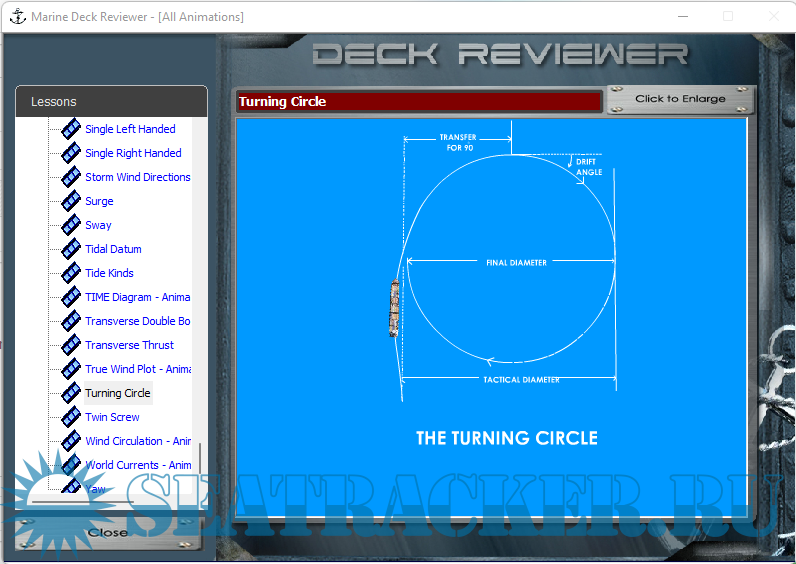This screenshot has height=564, width=796.
Task: Click the animation icon next to Tidal Datum
Action: [x=71, y=249]
